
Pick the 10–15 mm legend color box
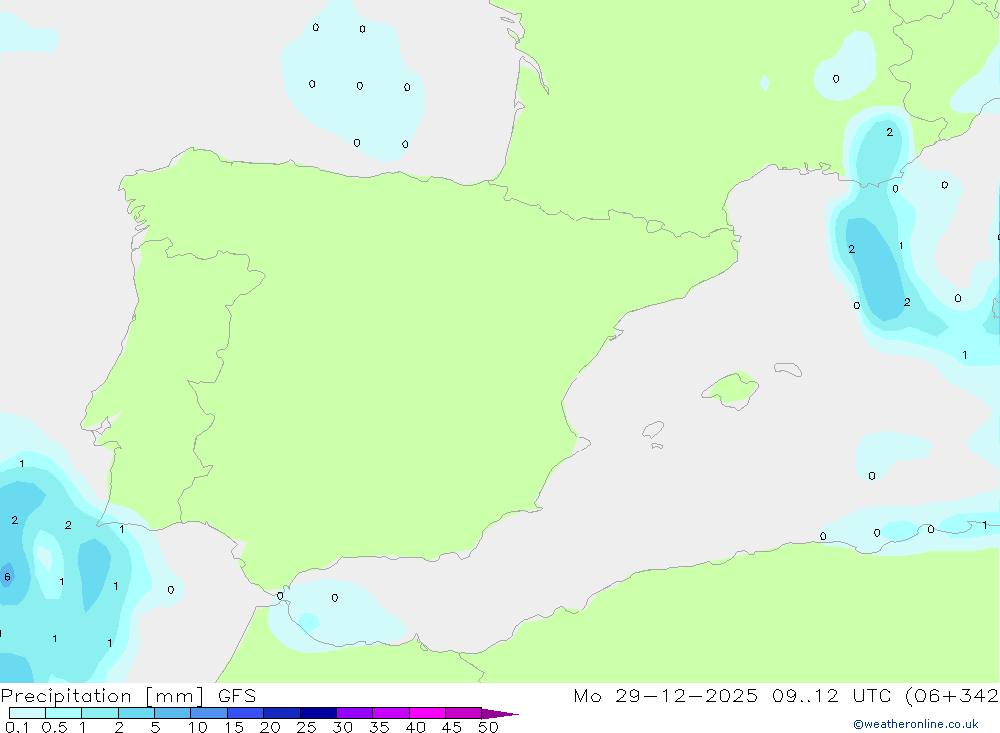209,713
